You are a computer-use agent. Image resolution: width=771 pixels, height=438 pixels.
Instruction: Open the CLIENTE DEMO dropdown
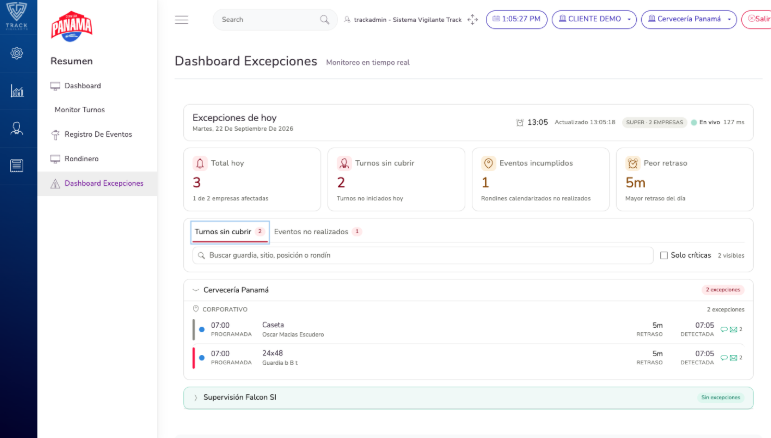tap(594, 19)
